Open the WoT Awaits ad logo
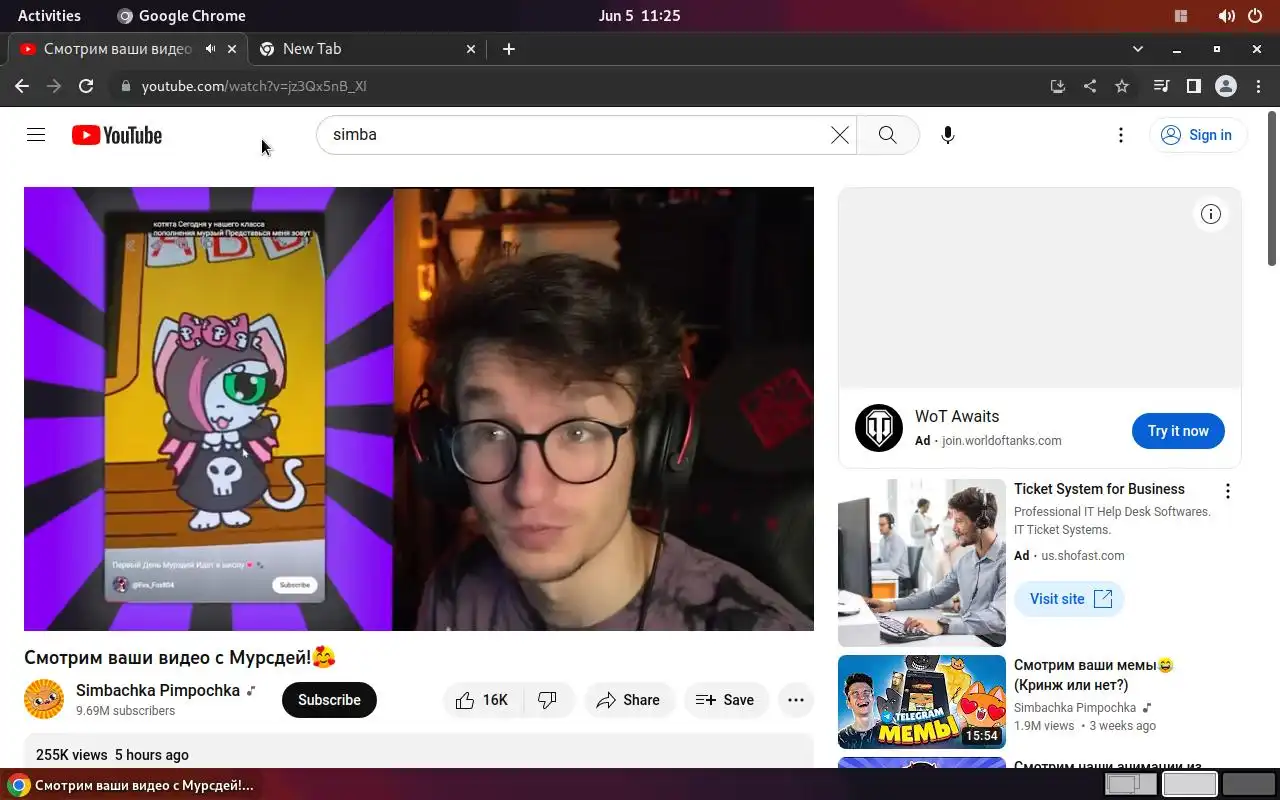Screen dimensions: 1280x800 click(879, 428)
